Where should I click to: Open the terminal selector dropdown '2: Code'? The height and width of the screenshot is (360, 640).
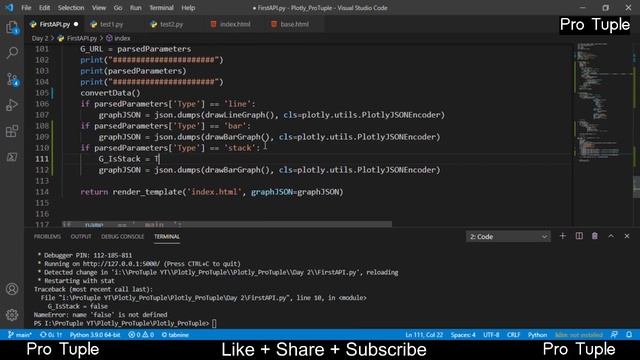pyautogui.click(x=508, y=236)
